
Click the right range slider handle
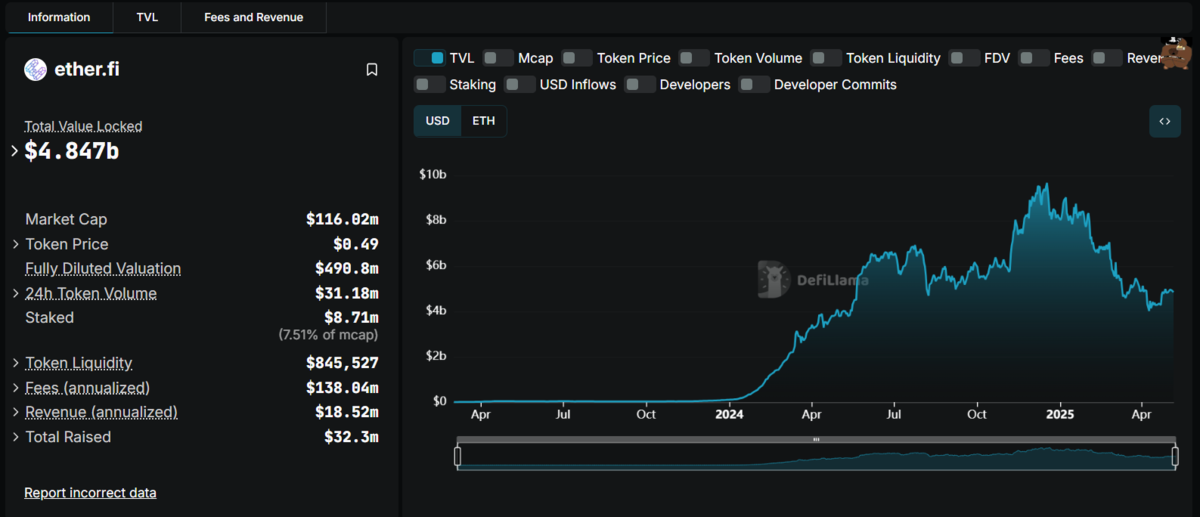(x=1173, y=457)
